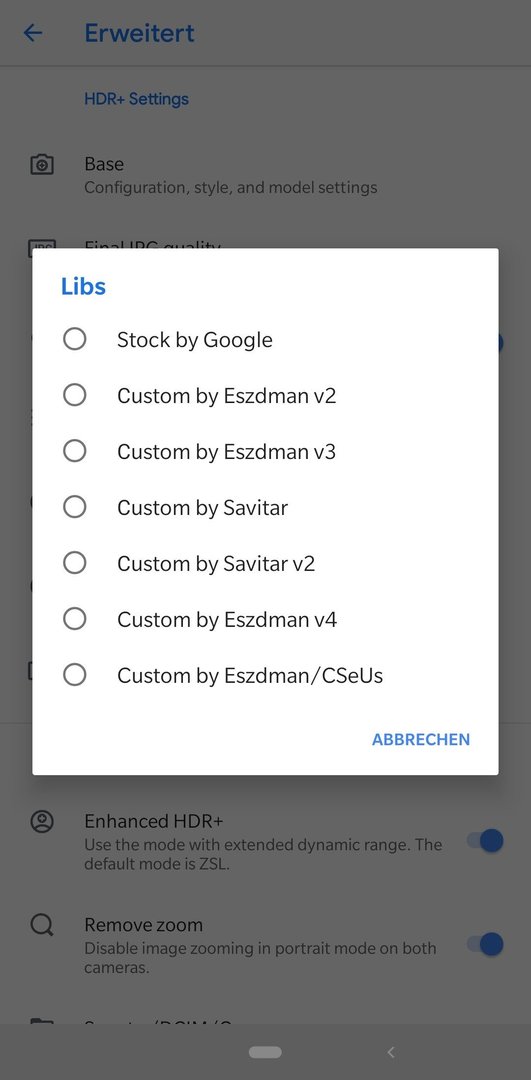
Task: Click the ABBRECHEN cancel button
Action: (x=421, y=739)
